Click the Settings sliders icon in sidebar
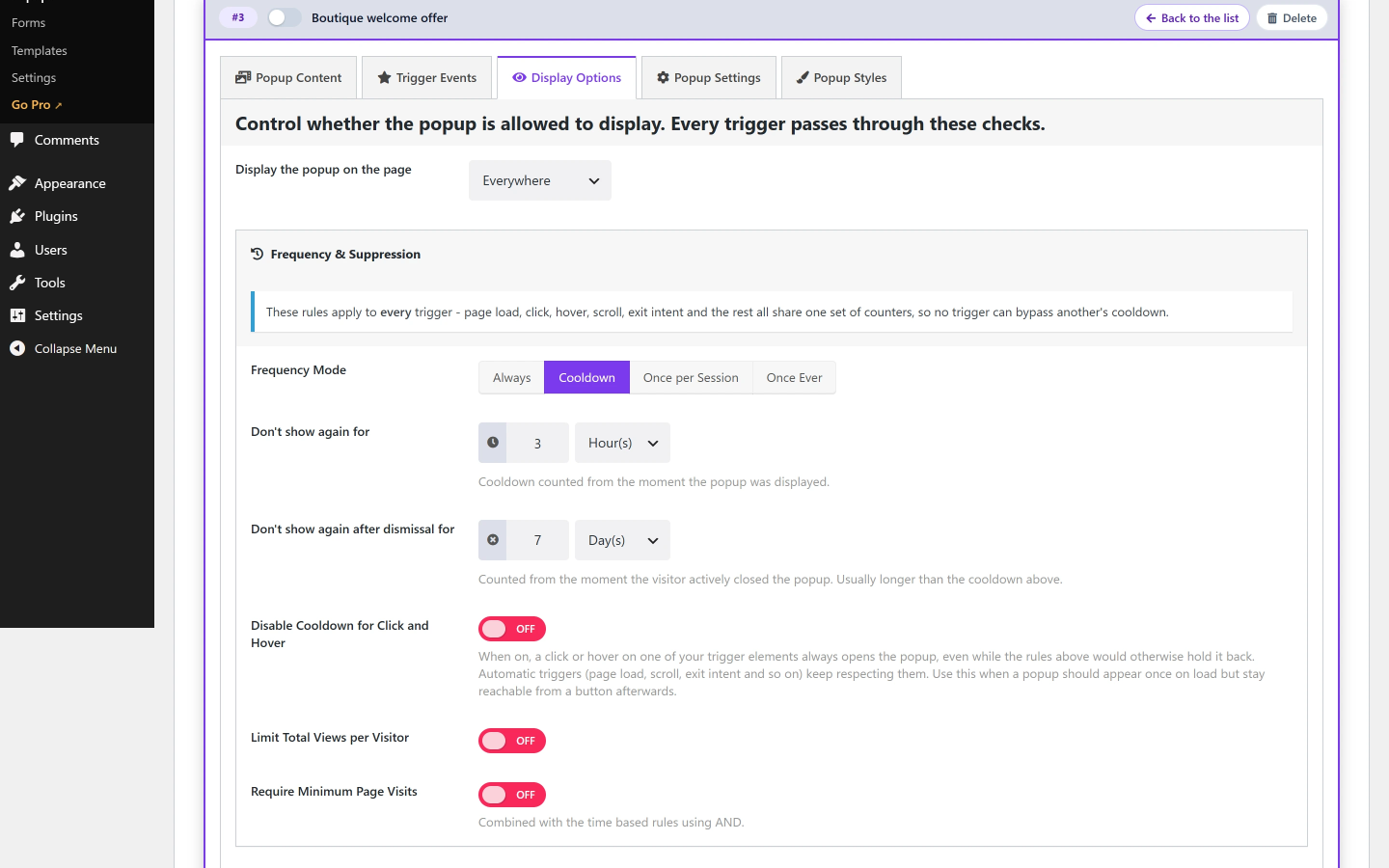The image size is (1389, 868). click(17, 315)
